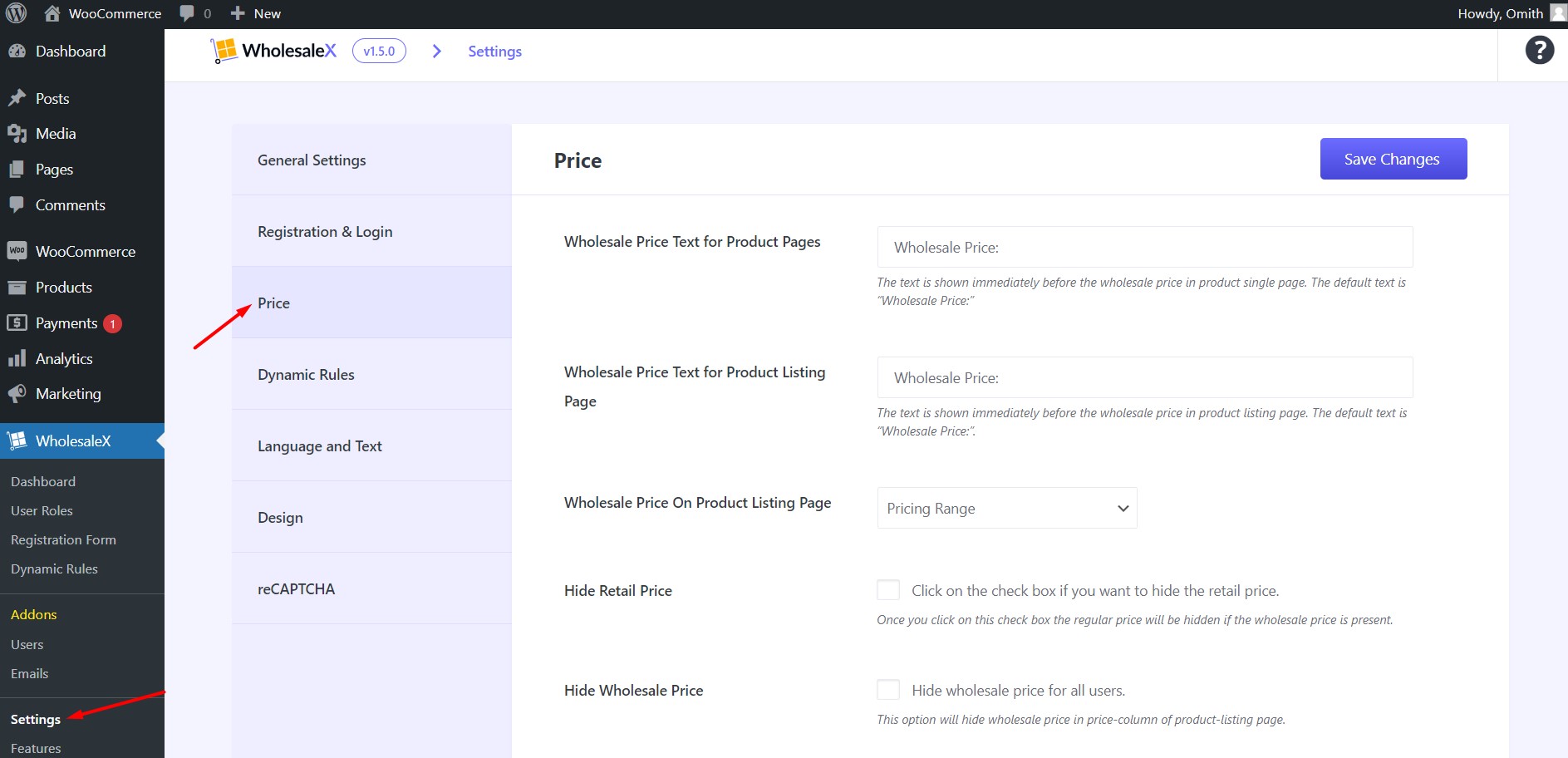Click the user avatar next to Howdy, Omith
1568x758 pixels.
pos(1558,13)
